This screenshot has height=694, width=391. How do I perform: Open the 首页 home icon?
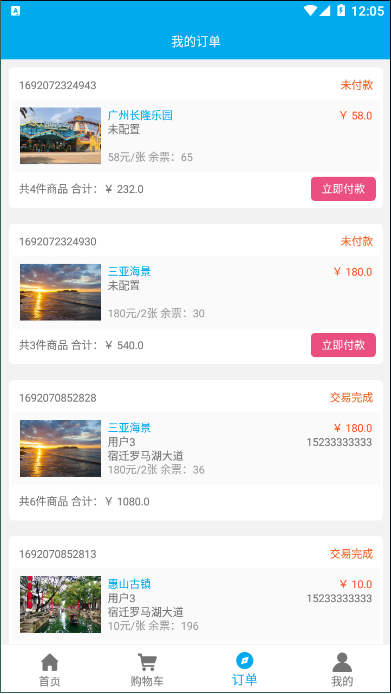click(49, 663)
